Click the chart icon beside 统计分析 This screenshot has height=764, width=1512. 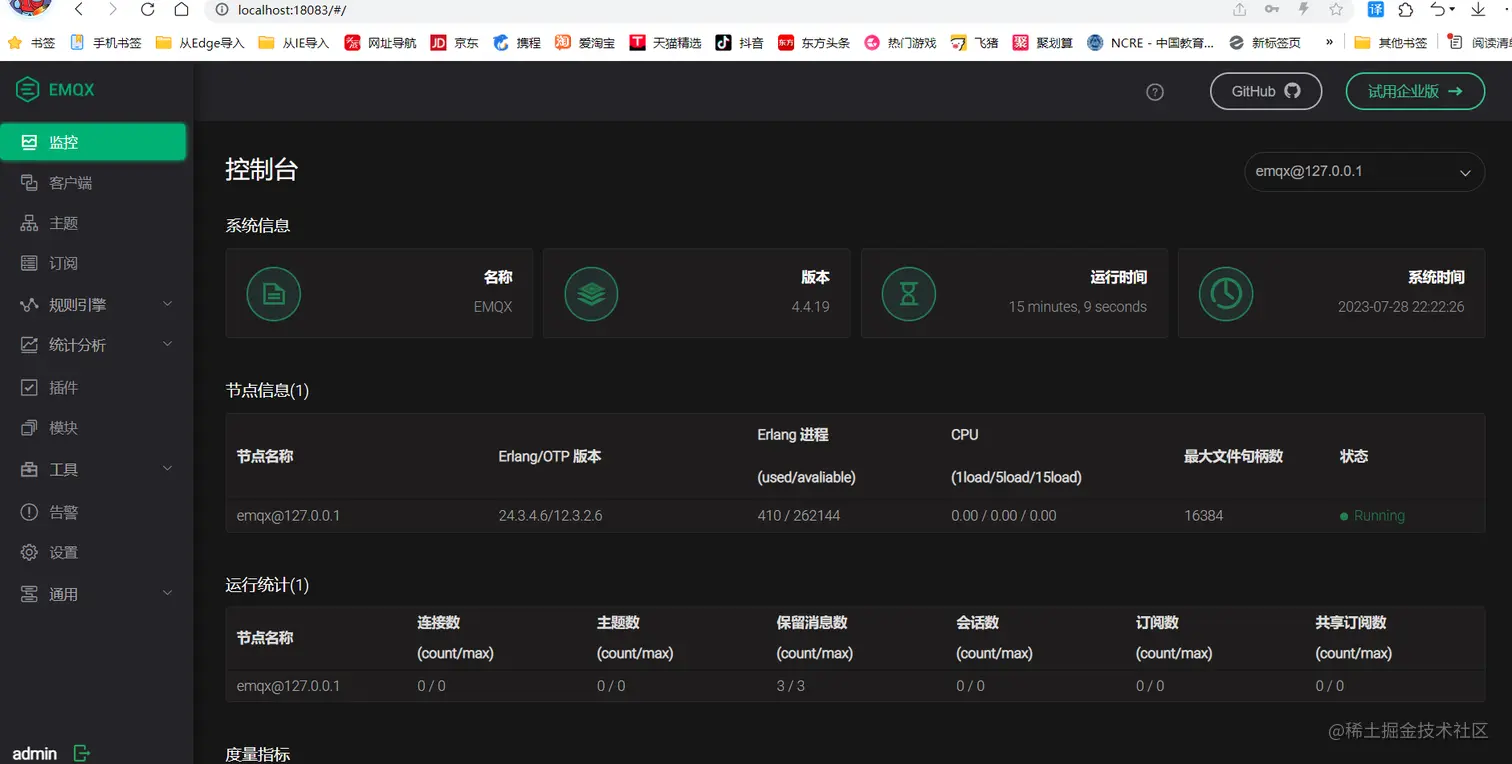point(29,344)
